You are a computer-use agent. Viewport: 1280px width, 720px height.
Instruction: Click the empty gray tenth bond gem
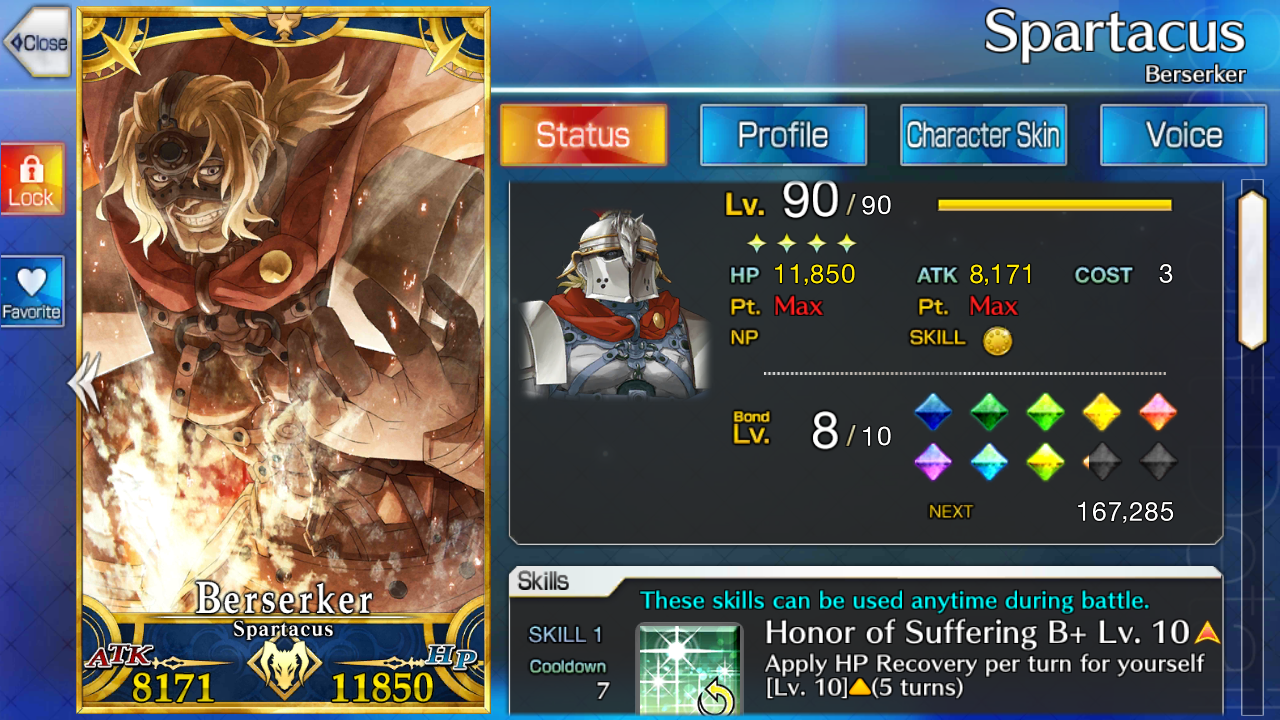tap(1158, 462)
